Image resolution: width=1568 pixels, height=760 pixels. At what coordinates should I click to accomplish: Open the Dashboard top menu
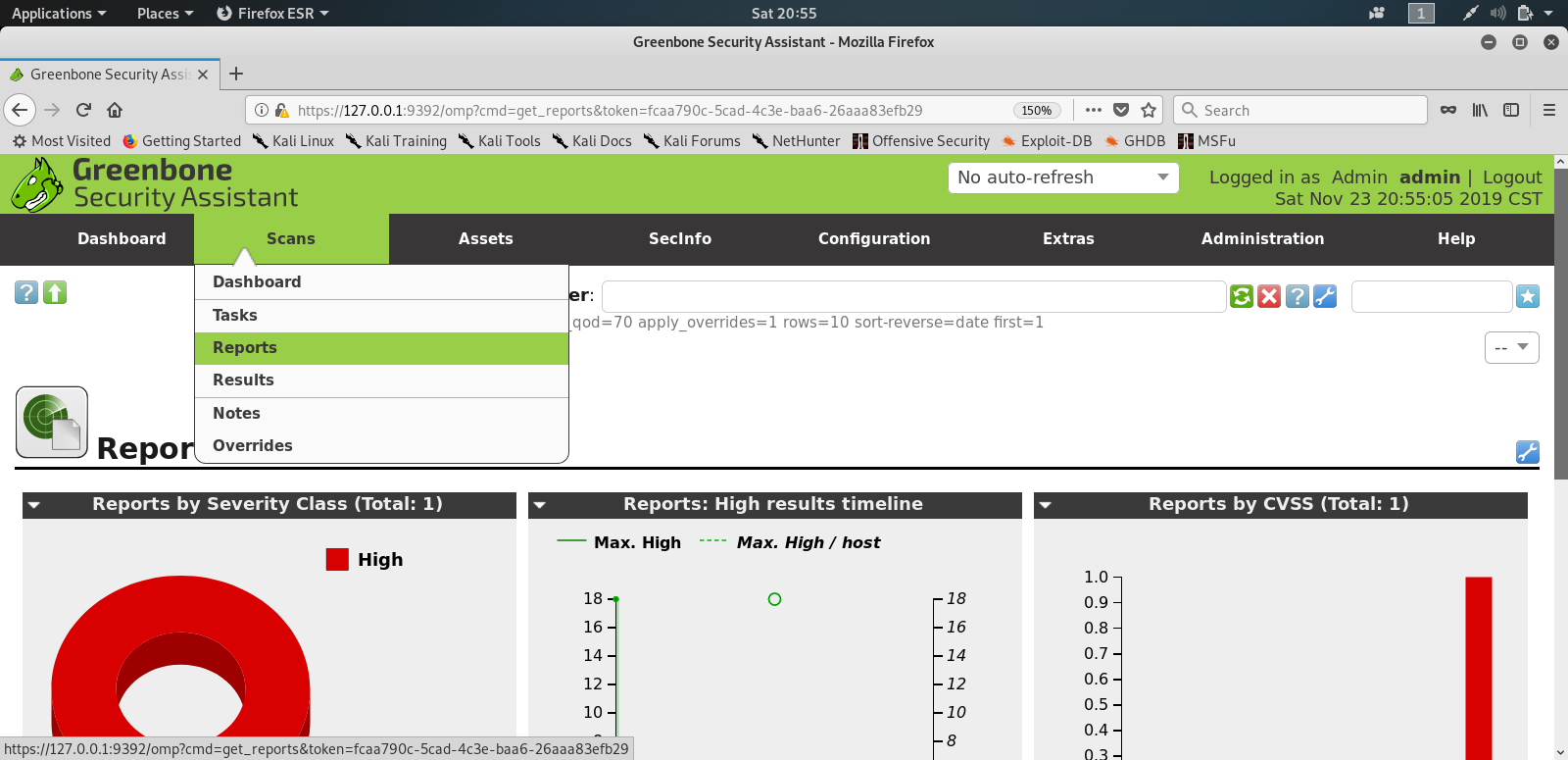[122, 238]
